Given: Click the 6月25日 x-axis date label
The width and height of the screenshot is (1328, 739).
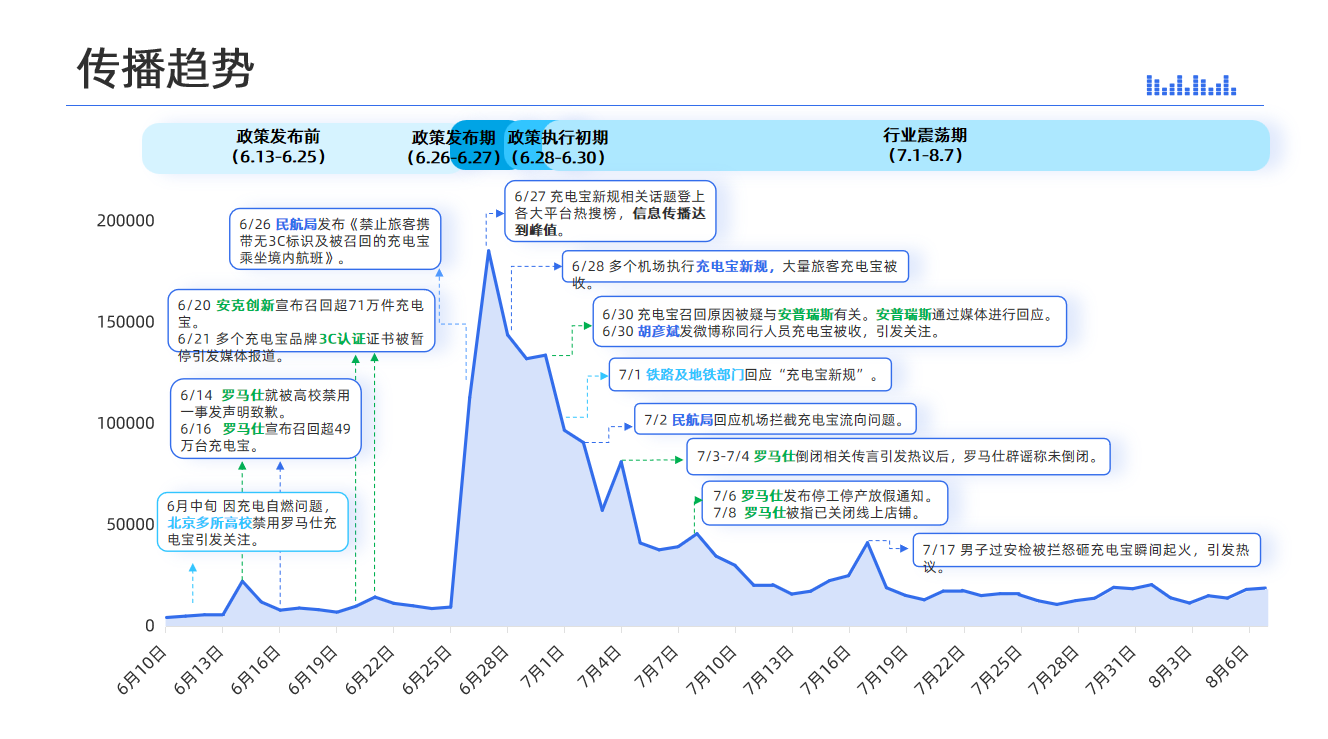Looking at the screenshot, I should (426, 670).
